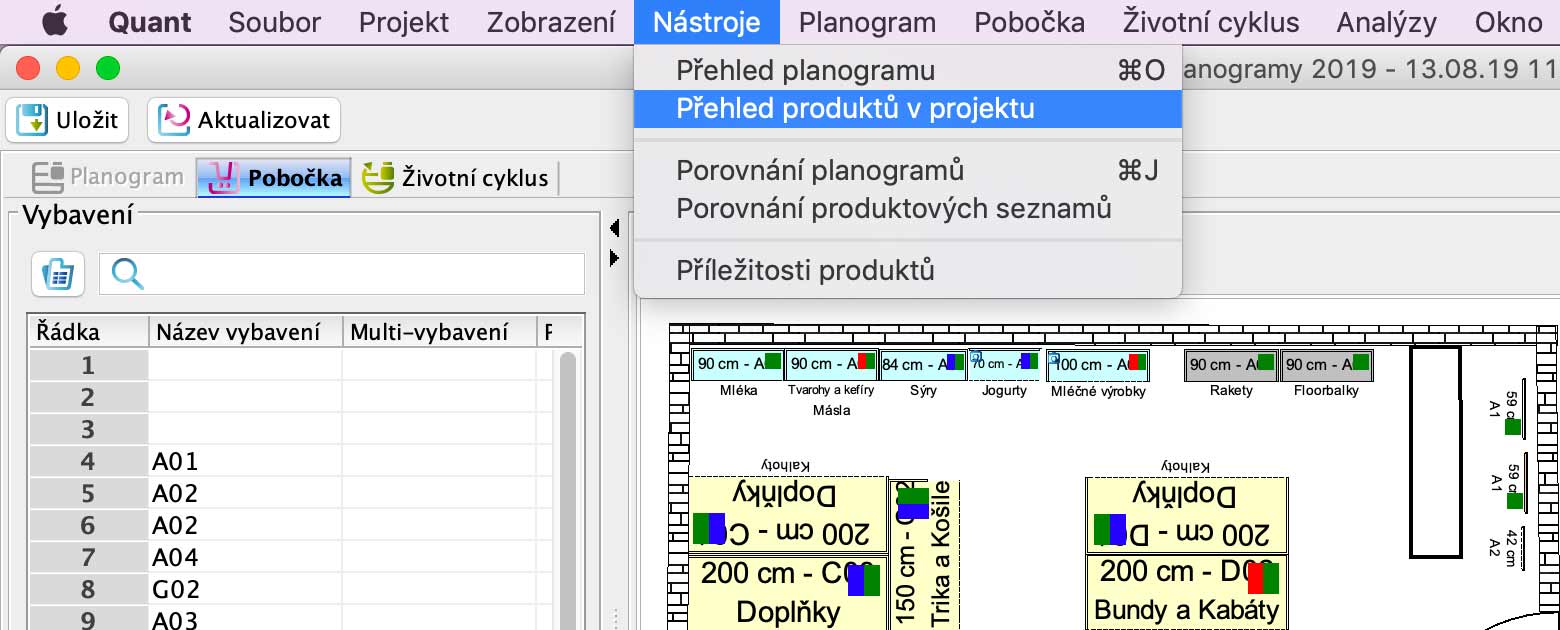This screenshot has height=630, width=1560.
Task: Open the Analýzy menu
Action: click(1386, 22)
